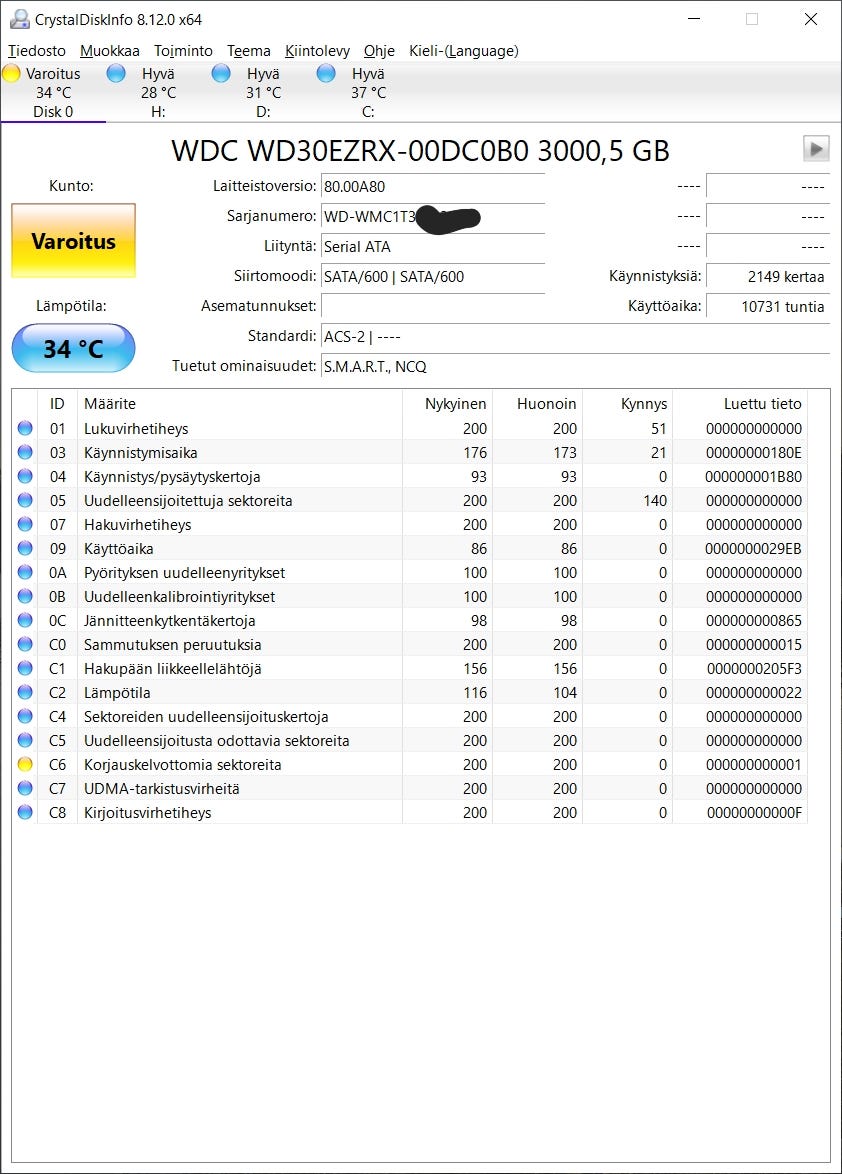Viewport: 842px width, 1174px height.
Task: Click the Laitteistoversio field 80.00A80
Action: click(433, 186)
